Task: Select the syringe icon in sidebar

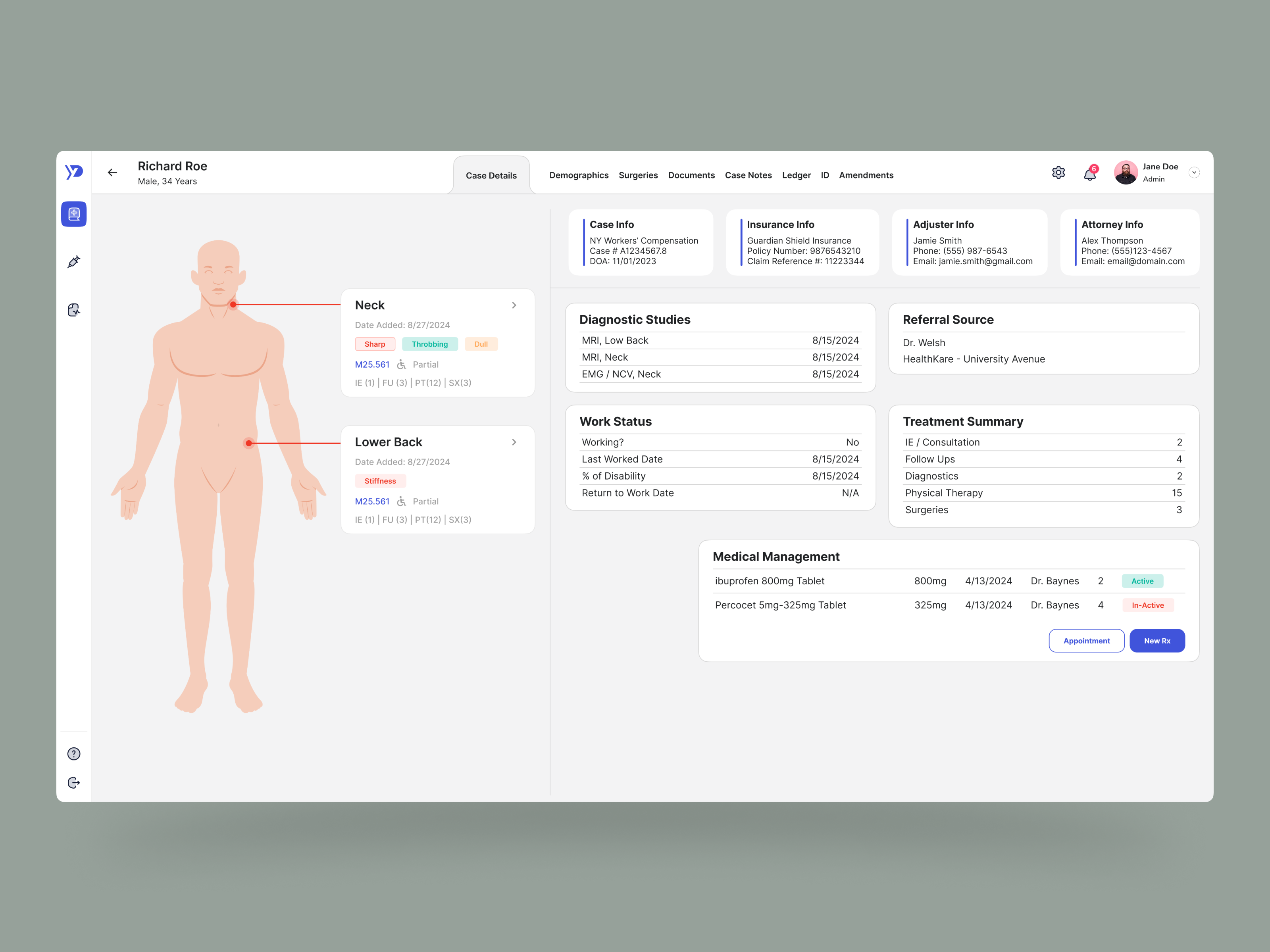Action: coord(74,262)
